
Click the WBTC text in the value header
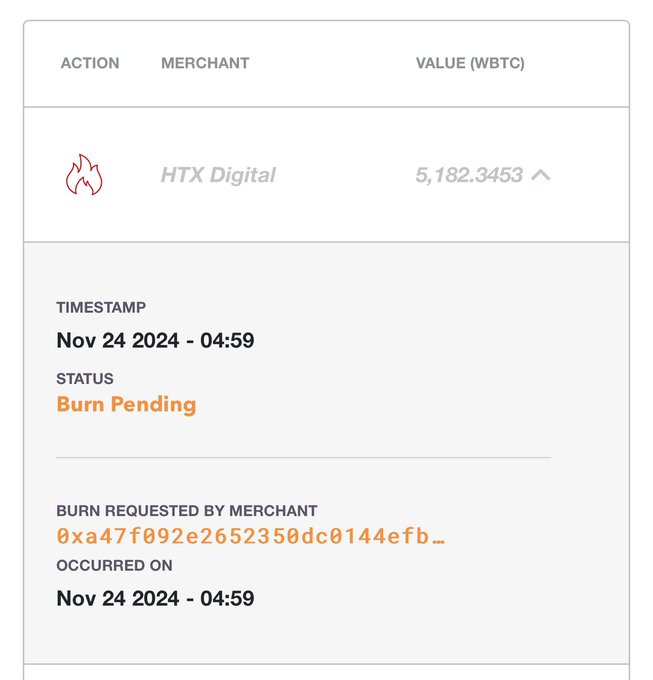click(497, 63)
